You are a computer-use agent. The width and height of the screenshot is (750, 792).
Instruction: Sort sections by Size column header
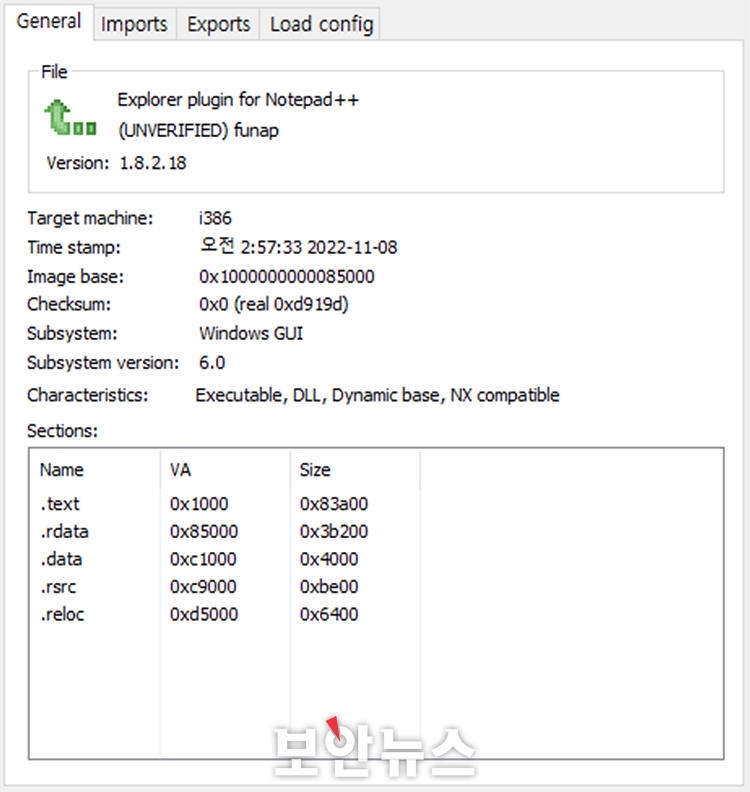(355, 470)
